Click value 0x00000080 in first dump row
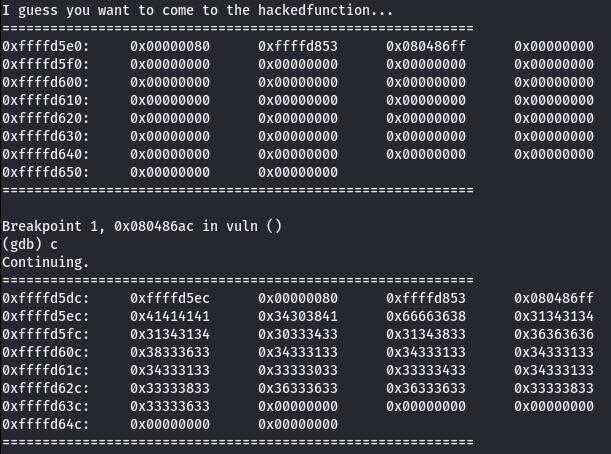 click(x=170, y=46)
